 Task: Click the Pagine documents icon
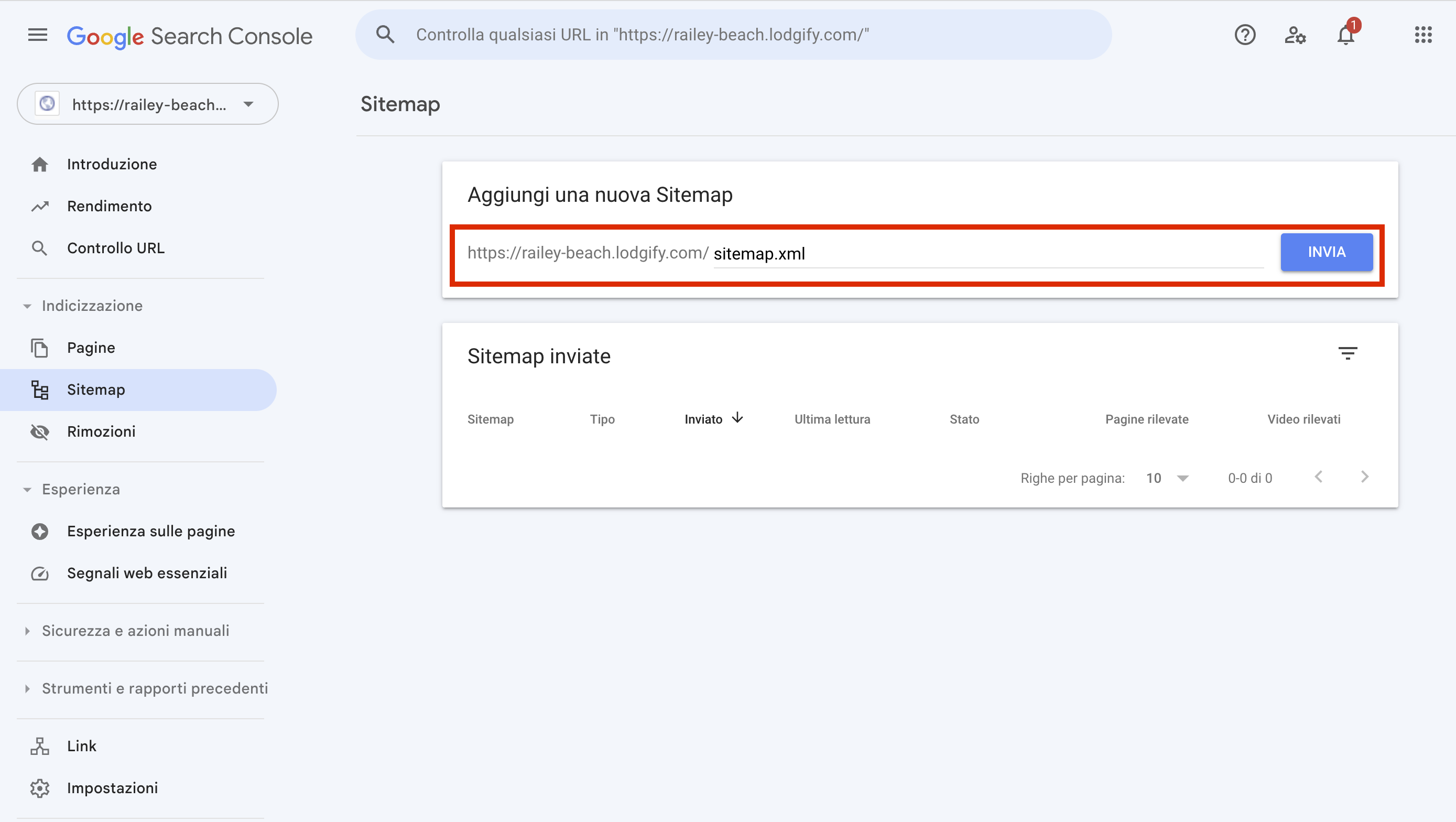(x=39, y=348)
